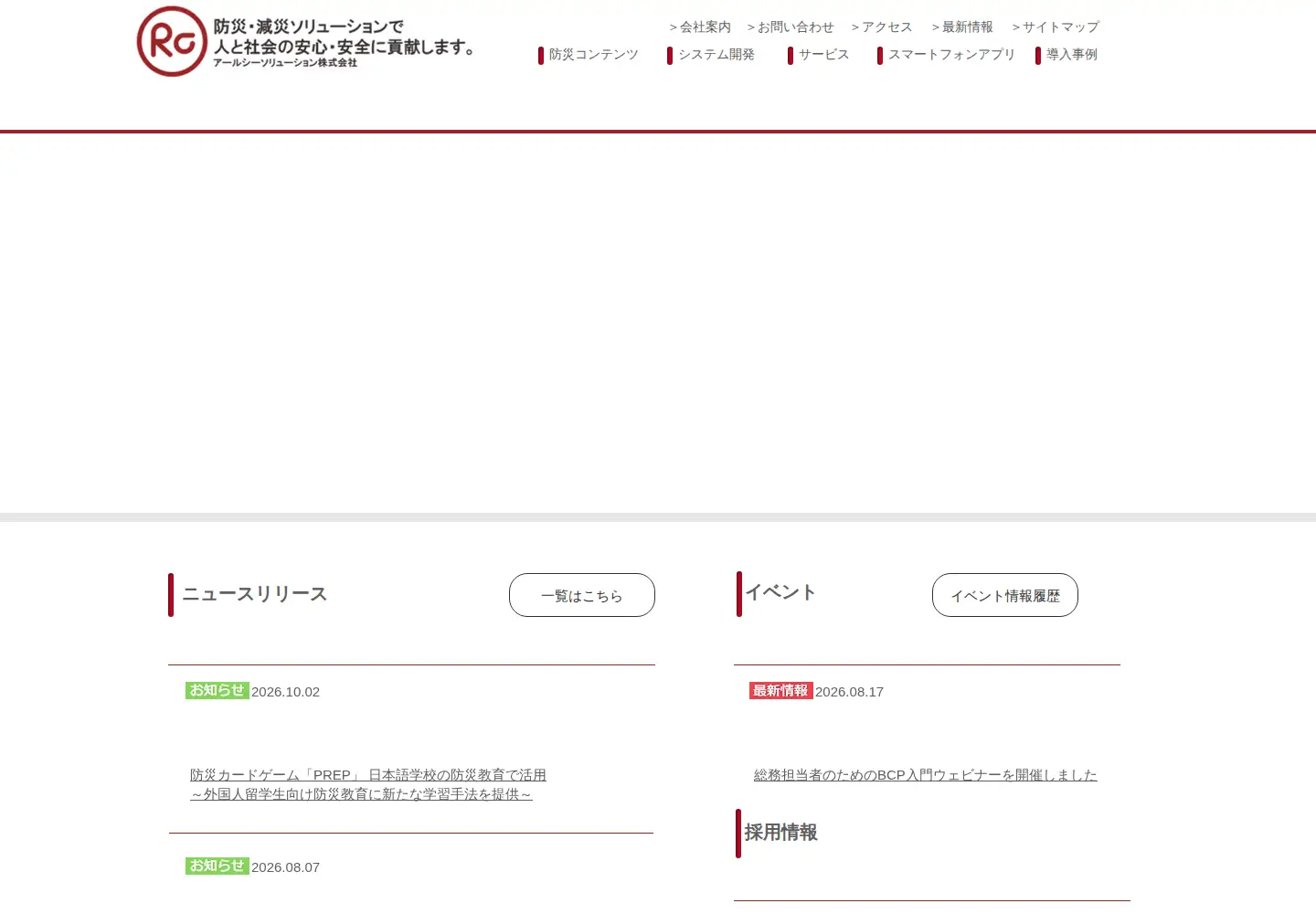1316x914 pixels.
Task: Click the date 2026.10.02
Action: [x=286, y=692]
